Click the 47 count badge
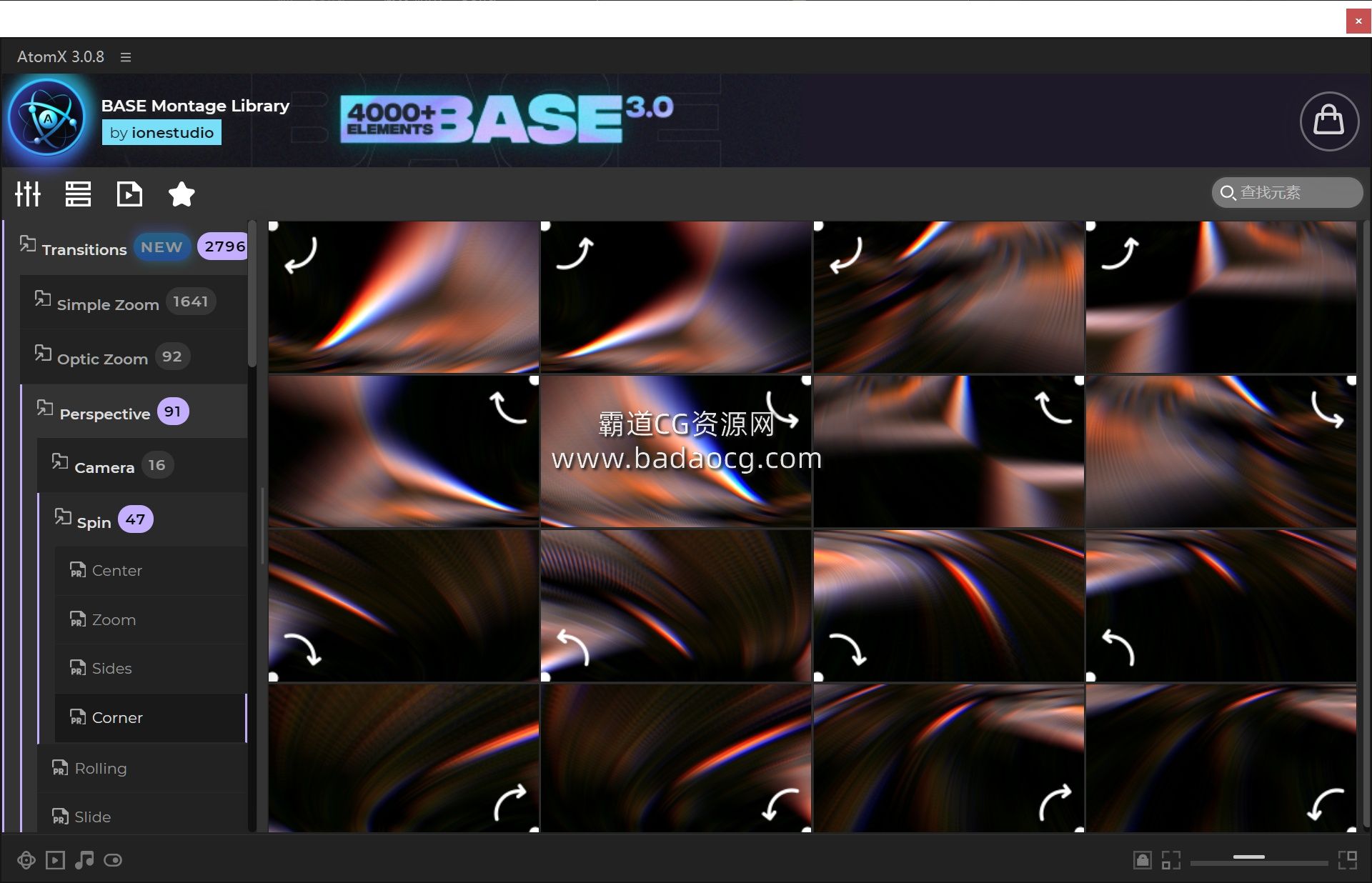 click(x=135, y=519)
